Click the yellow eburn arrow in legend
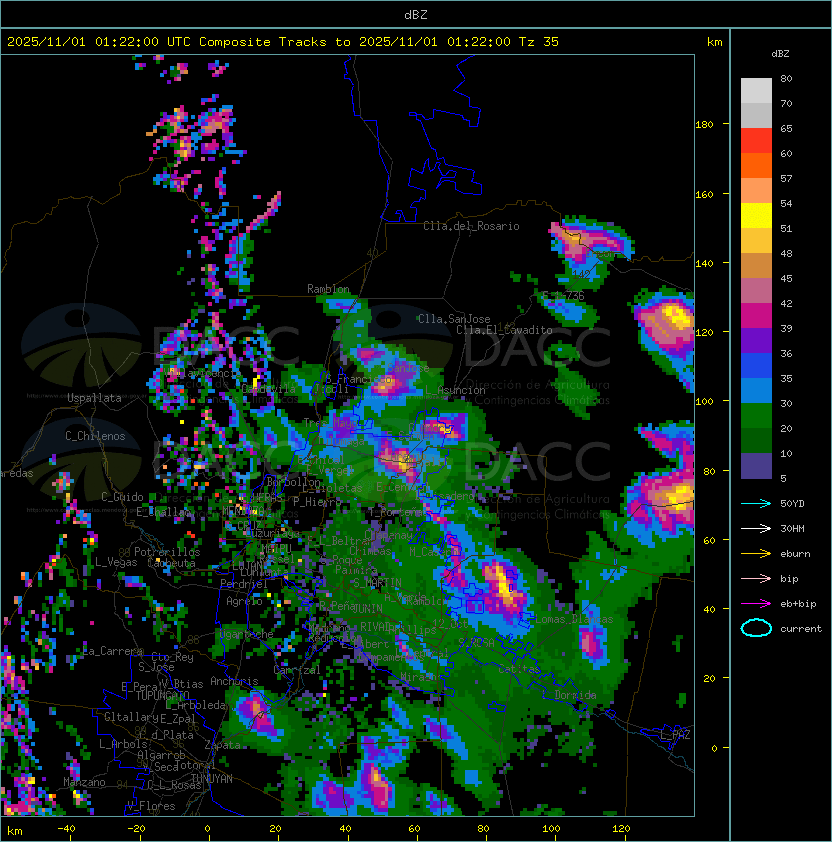 click(756, 554)
